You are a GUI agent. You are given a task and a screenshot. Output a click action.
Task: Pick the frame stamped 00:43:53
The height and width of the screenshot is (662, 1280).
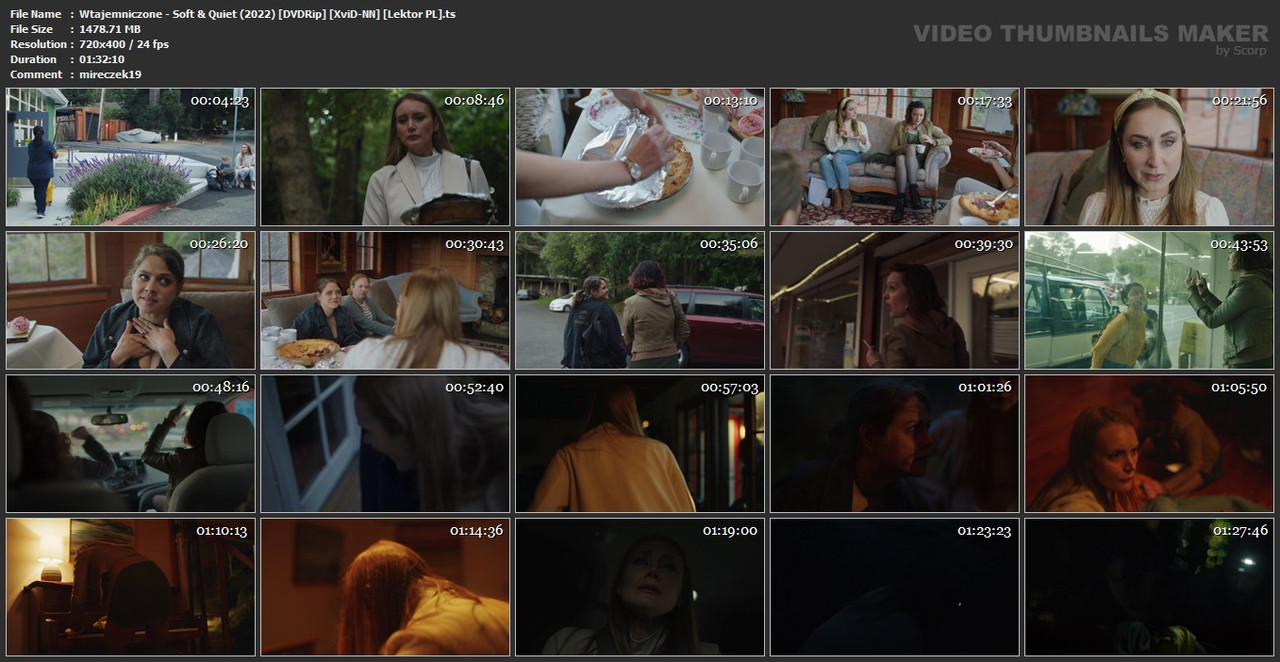1149,300
